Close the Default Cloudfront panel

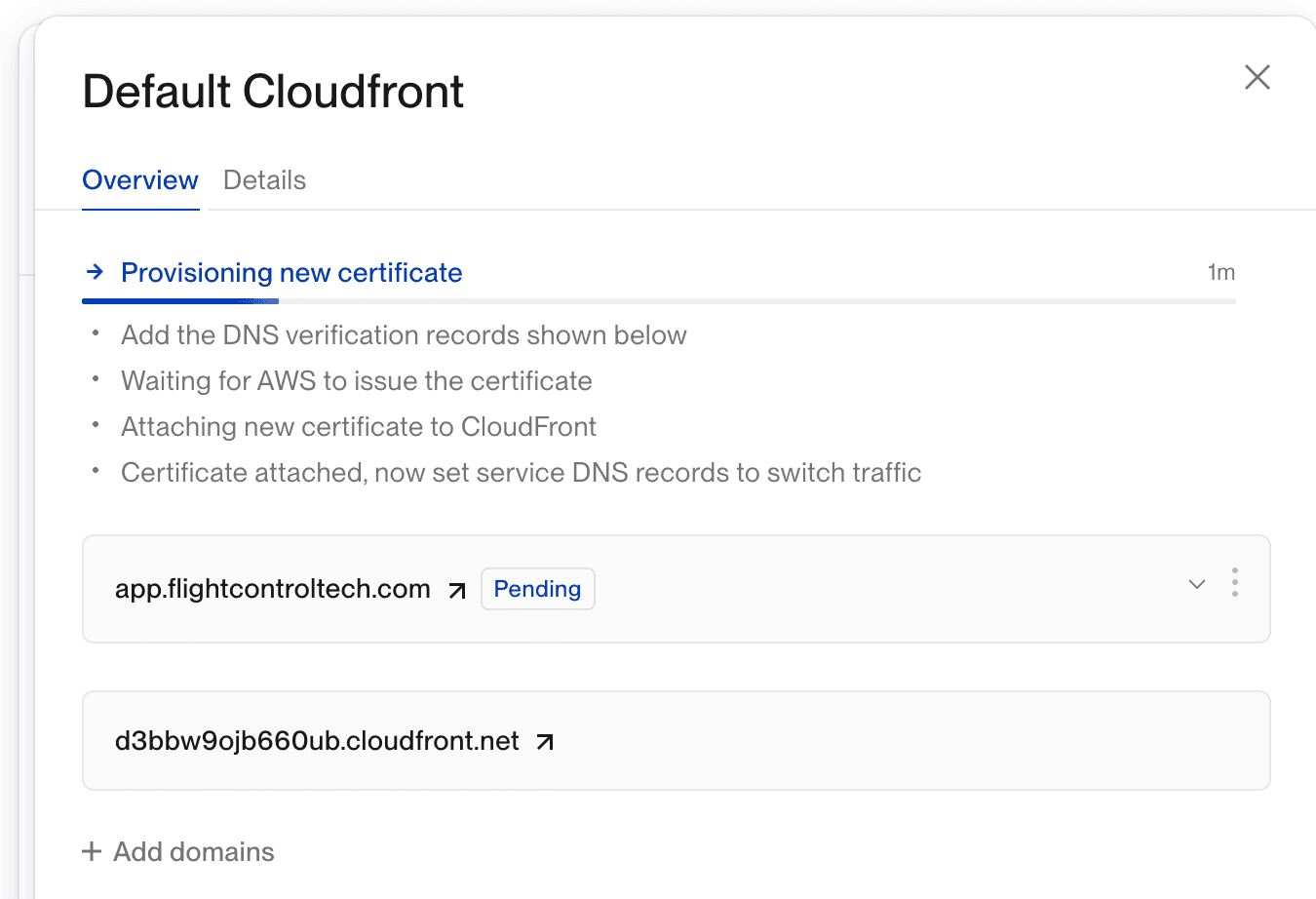point(1258,77)
